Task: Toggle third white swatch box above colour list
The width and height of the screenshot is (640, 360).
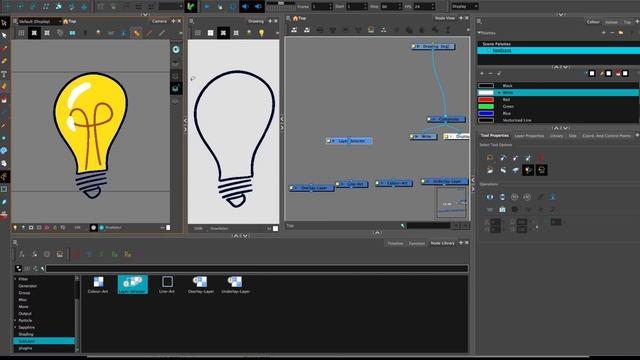Action: tap(625, 73)
